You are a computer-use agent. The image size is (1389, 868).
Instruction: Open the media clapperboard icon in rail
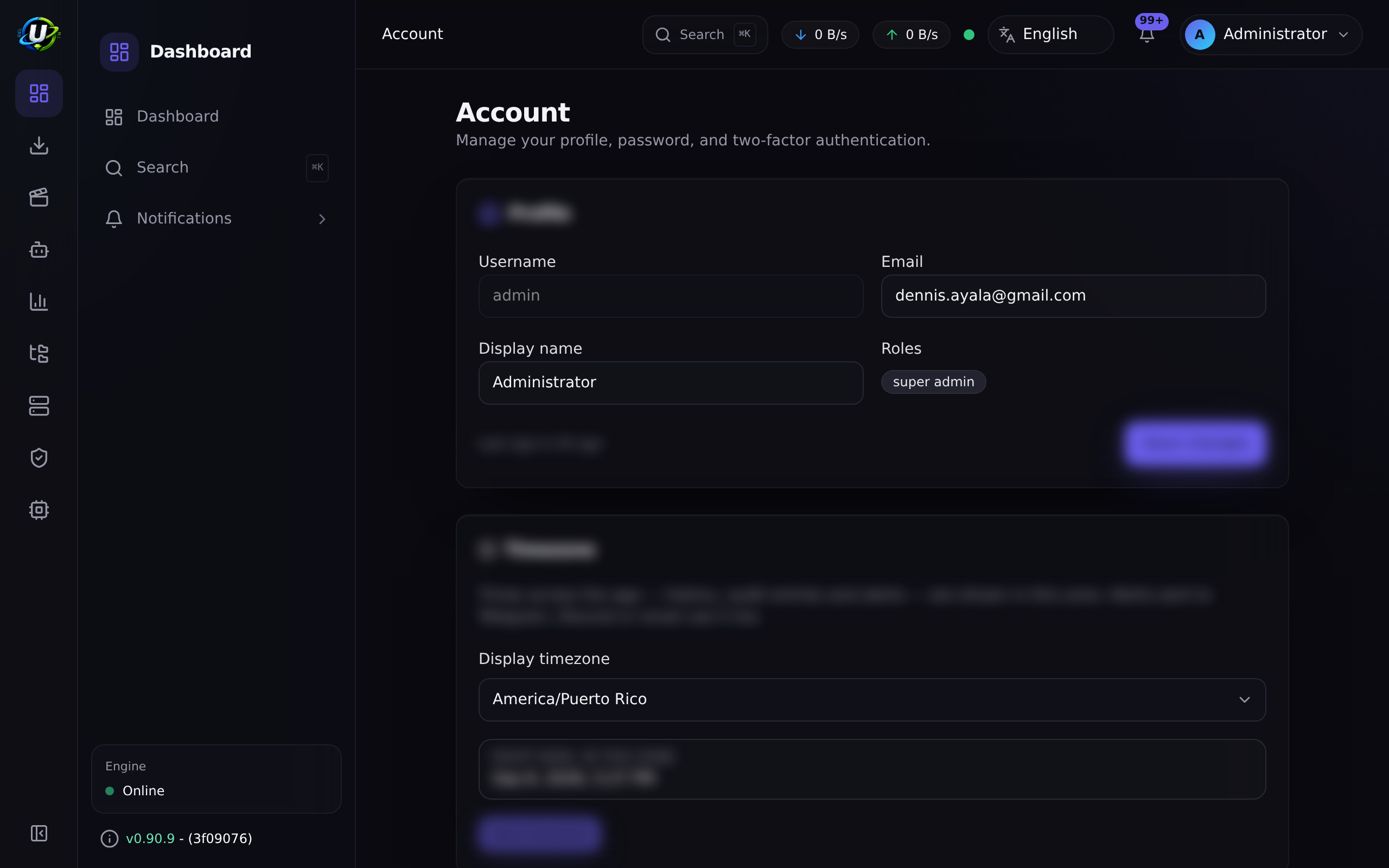[39, 197]
